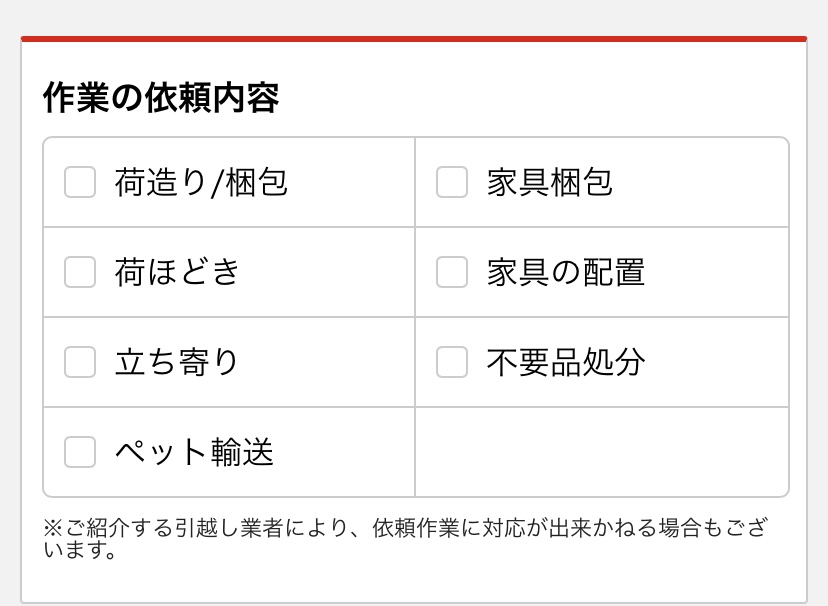Screen dimensions: 828x606
Task: Click the 家具梱包 label text
Action: (550, 182)
